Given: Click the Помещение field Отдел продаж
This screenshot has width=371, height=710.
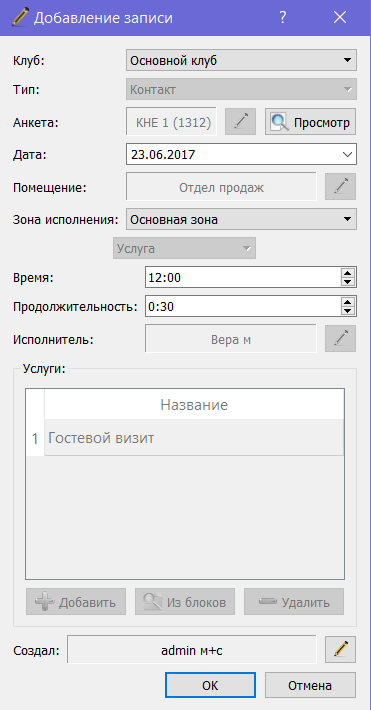Looking at the screenshot, I should (221, 187).
